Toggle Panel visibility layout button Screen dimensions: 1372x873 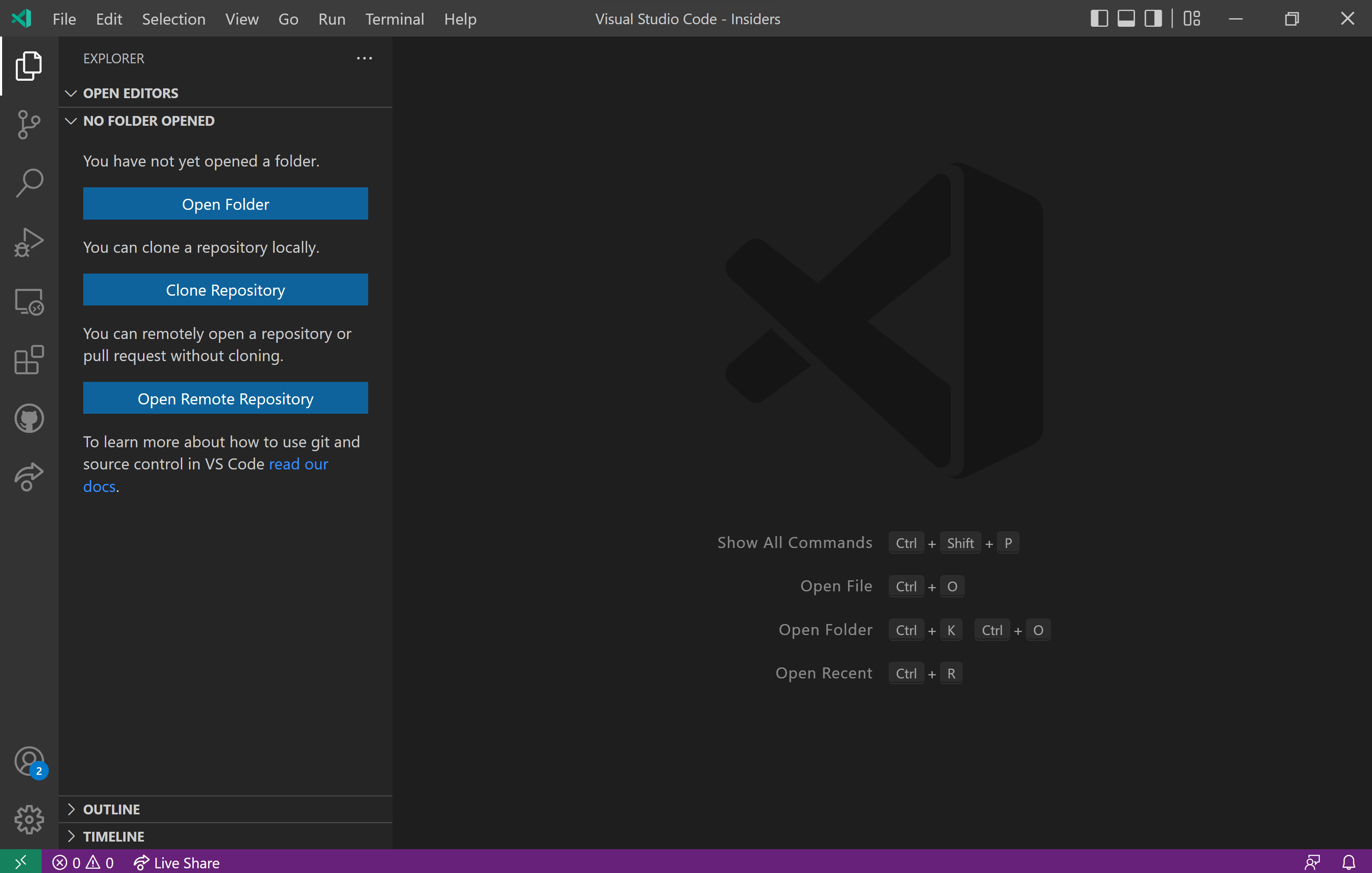(x=1126, y=19)
